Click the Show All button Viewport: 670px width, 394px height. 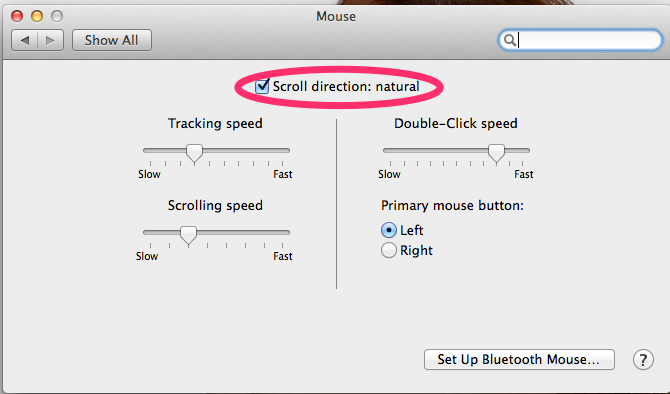point(112,40)
